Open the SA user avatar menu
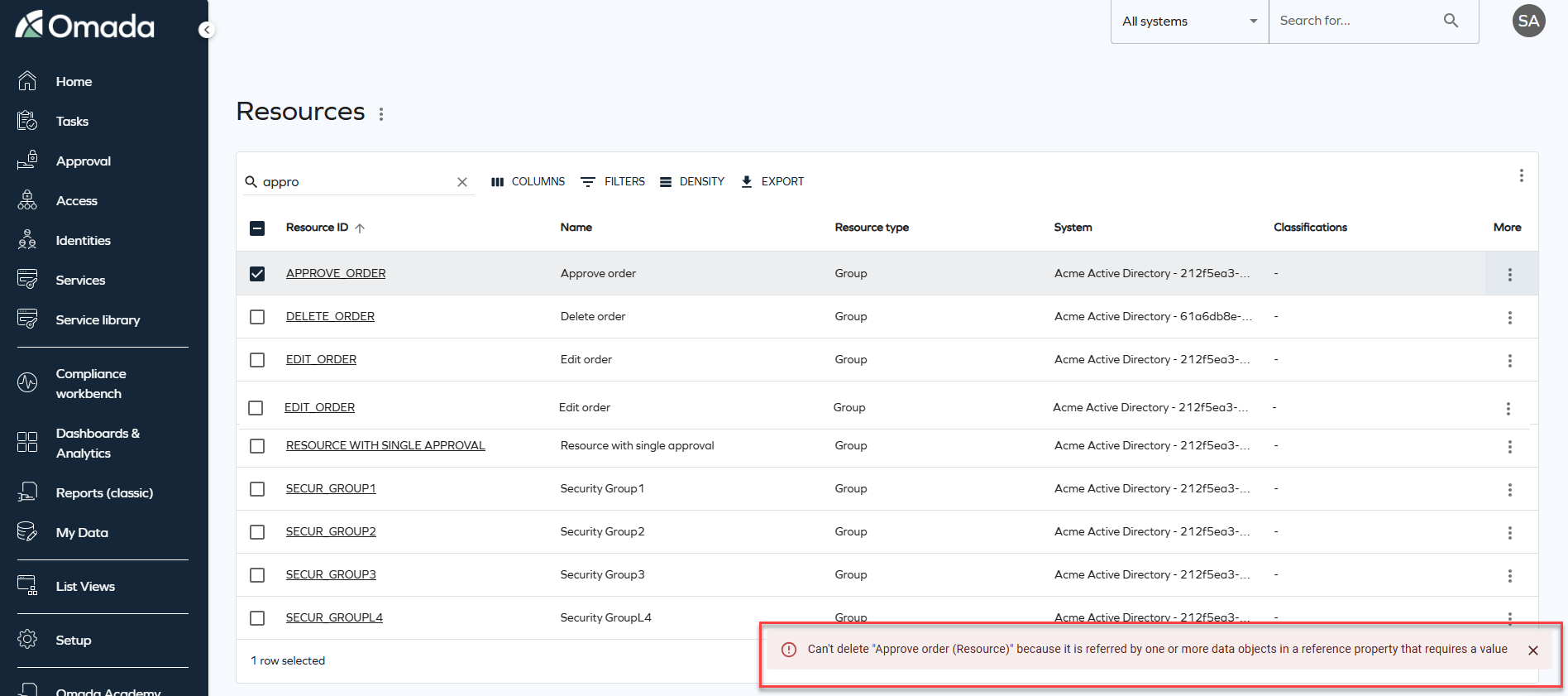The width and height of the screenshot is (1568, 696). (1528, 21)
